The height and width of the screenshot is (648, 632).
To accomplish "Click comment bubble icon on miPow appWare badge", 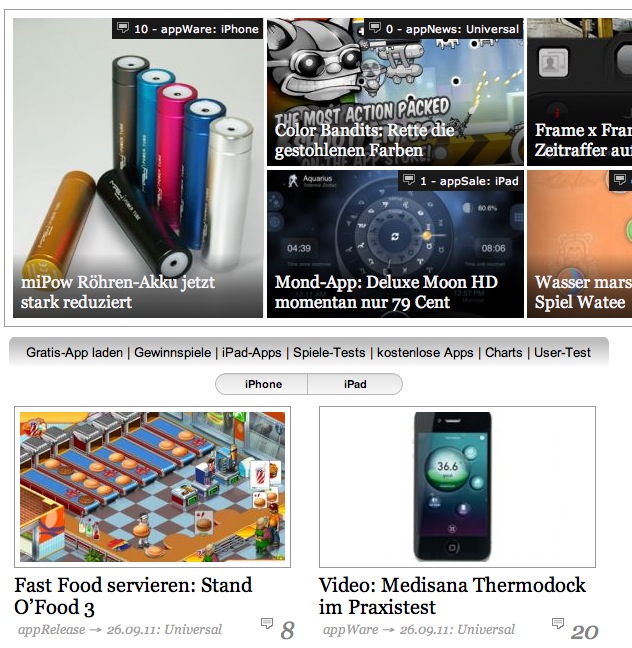I will pyautogui.click(x=123, y=28).
